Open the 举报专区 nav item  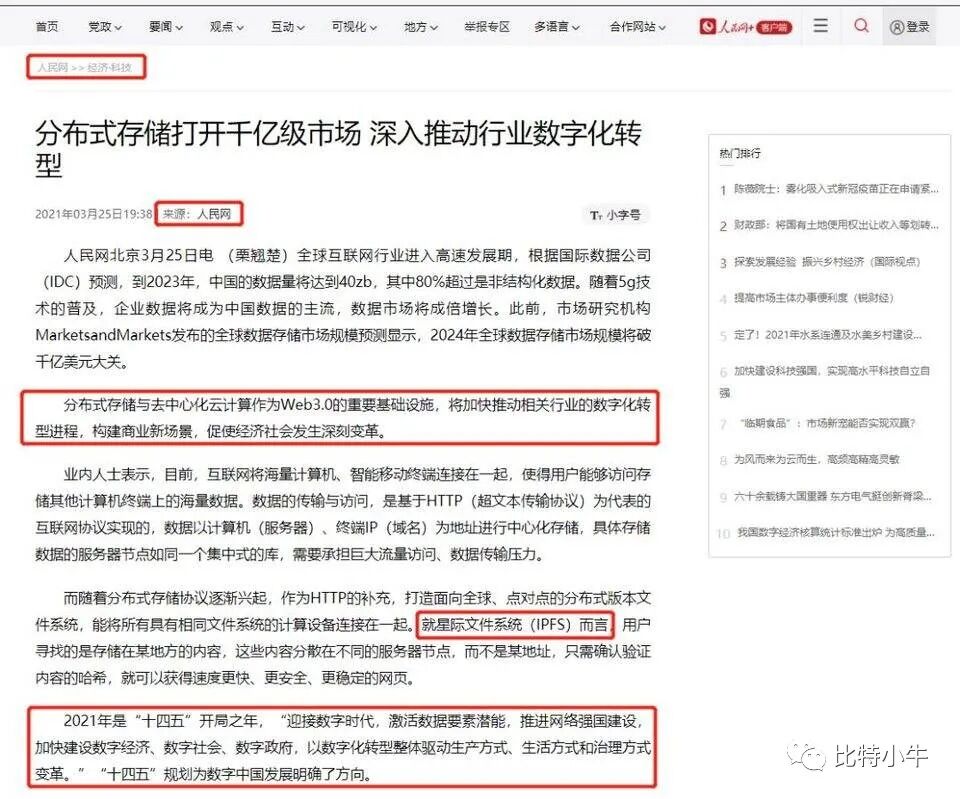[487, 26]
